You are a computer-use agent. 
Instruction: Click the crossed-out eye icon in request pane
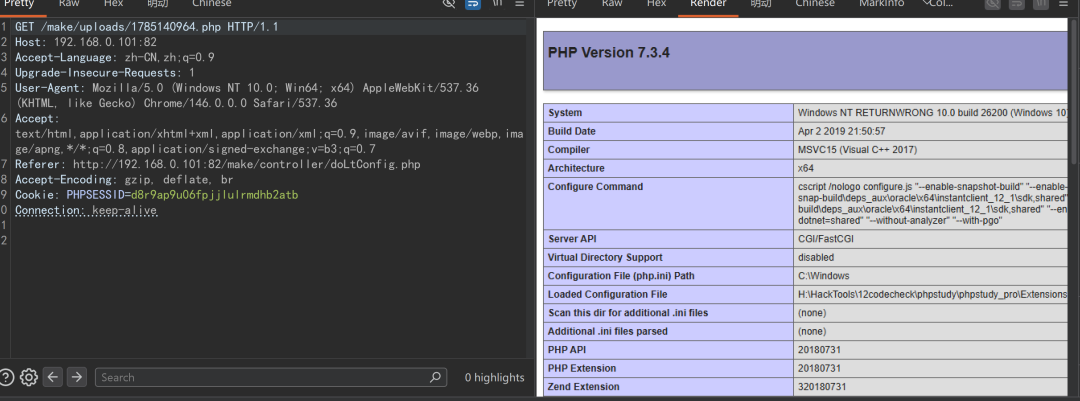(x=449, y=3)
